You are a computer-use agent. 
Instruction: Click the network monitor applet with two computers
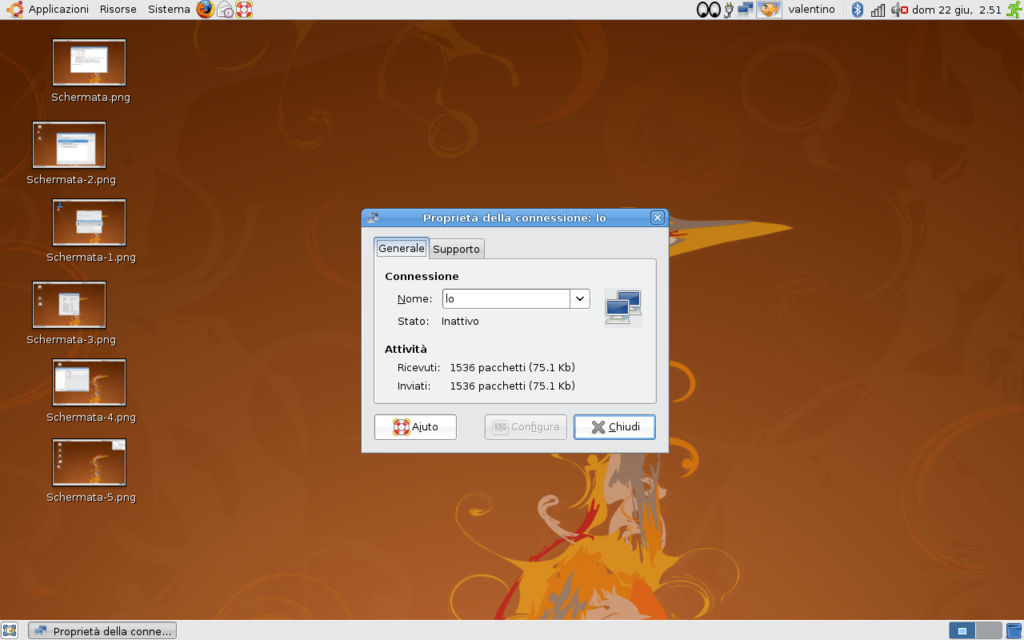[x=746, y=10]
